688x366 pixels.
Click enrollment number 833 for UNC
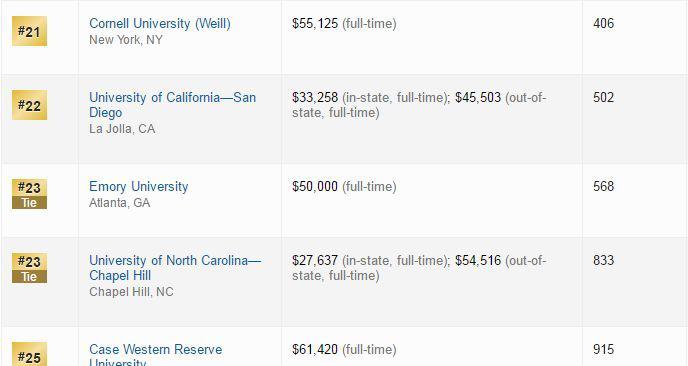[x=603, y=260]
